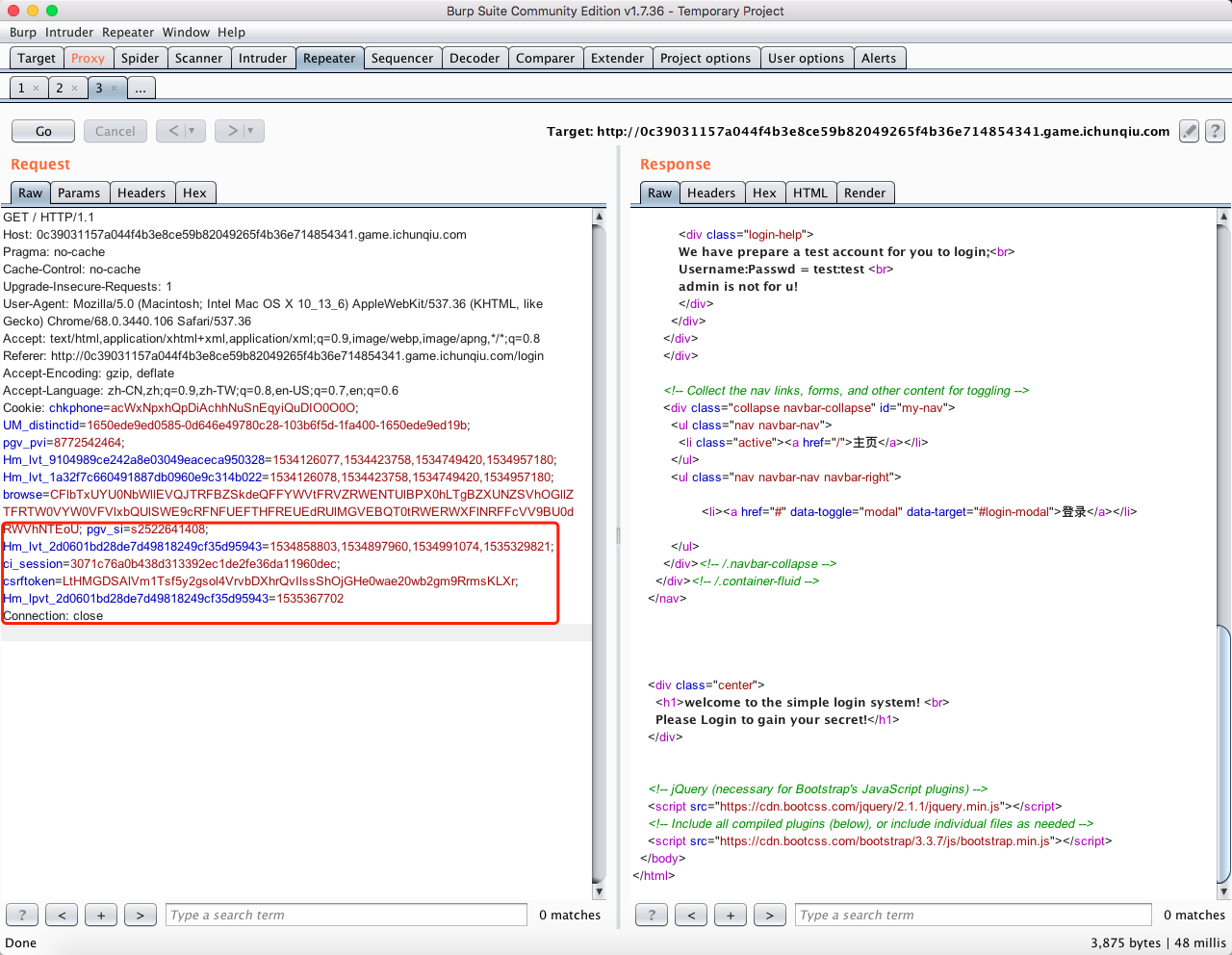Go back in Repeater history
The width and height of the screenshot is (1232, 955).
[x=173, y=131]
